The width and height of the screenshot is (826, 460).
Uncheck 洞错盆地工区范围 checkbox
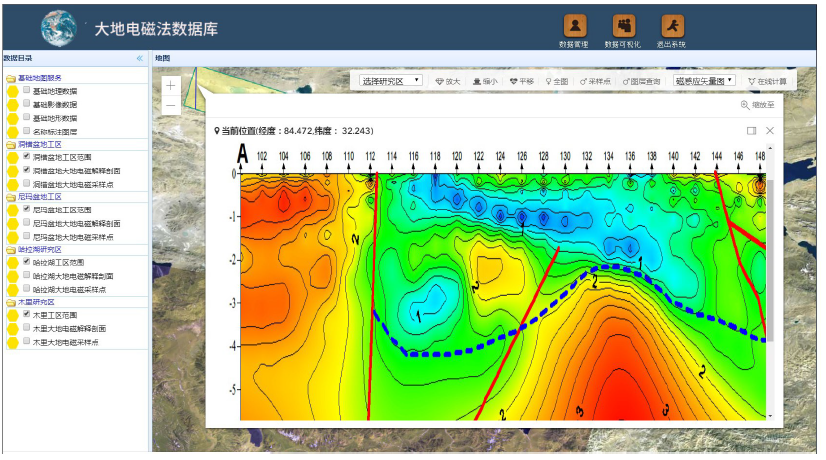26,156
